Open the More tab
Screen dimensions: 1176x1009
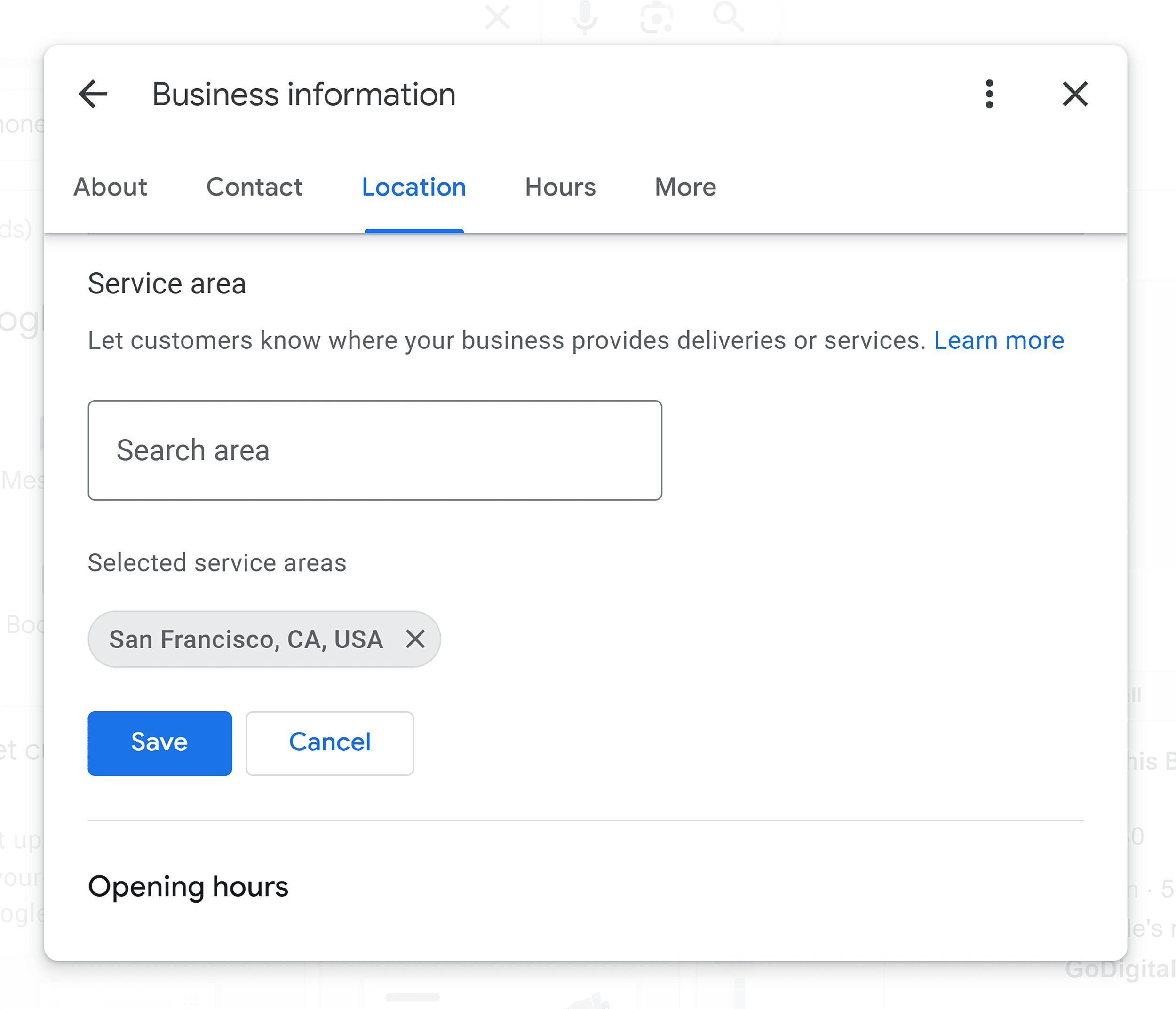point(685,187)
